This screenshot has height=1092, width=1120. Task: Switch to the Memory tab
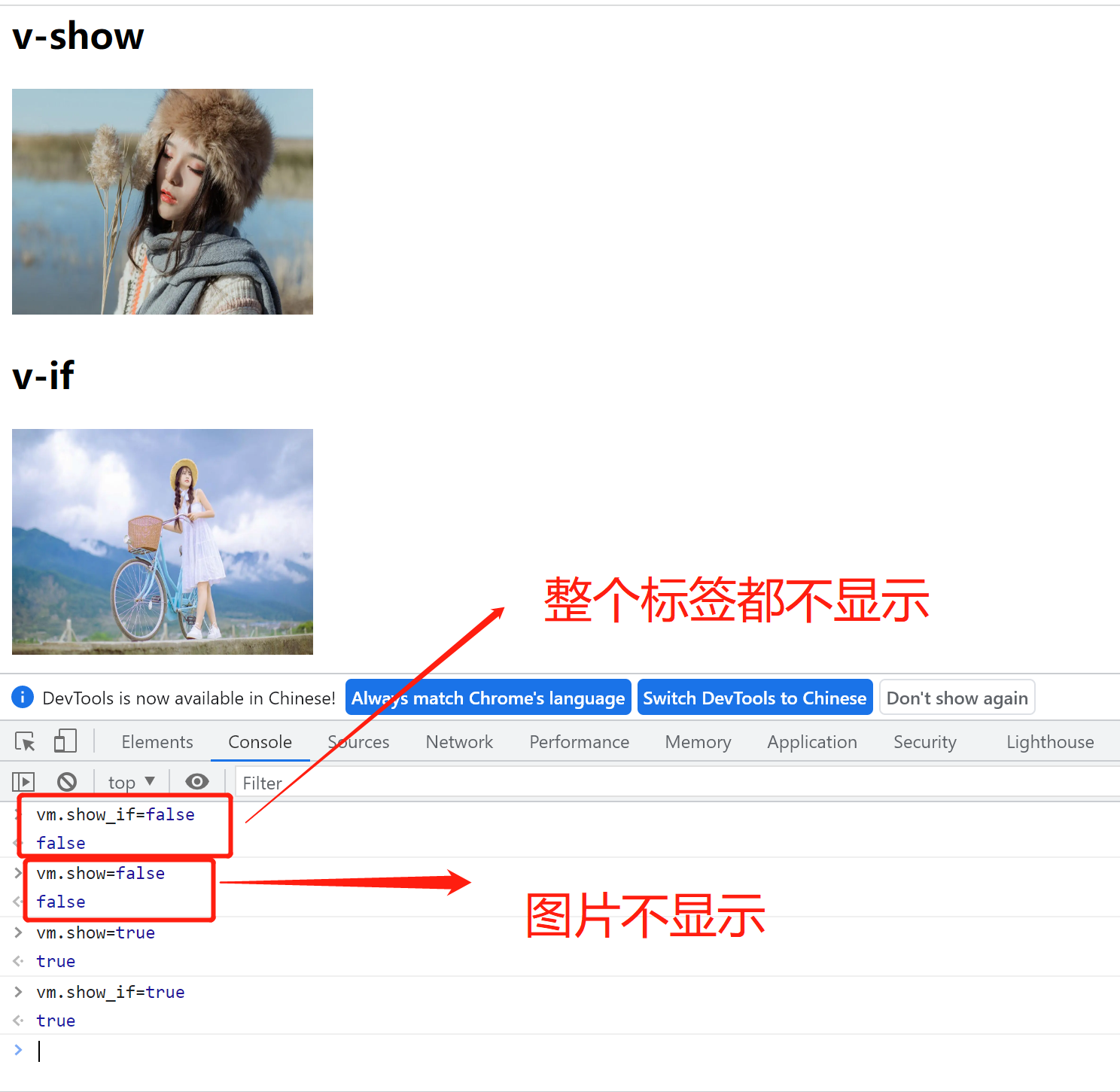pos(698,742)
